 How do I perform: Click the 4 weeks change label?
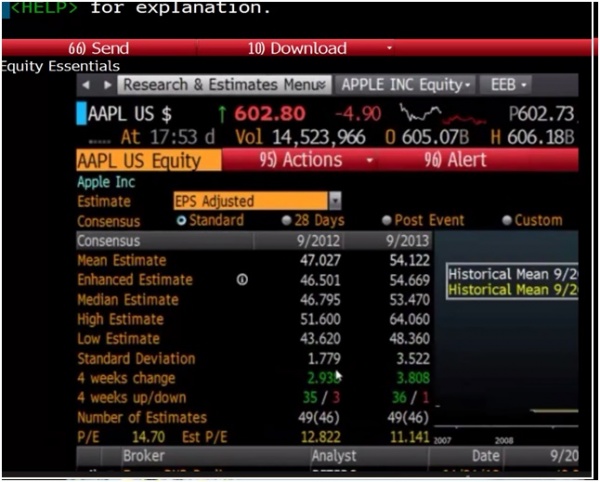(126, 378)
